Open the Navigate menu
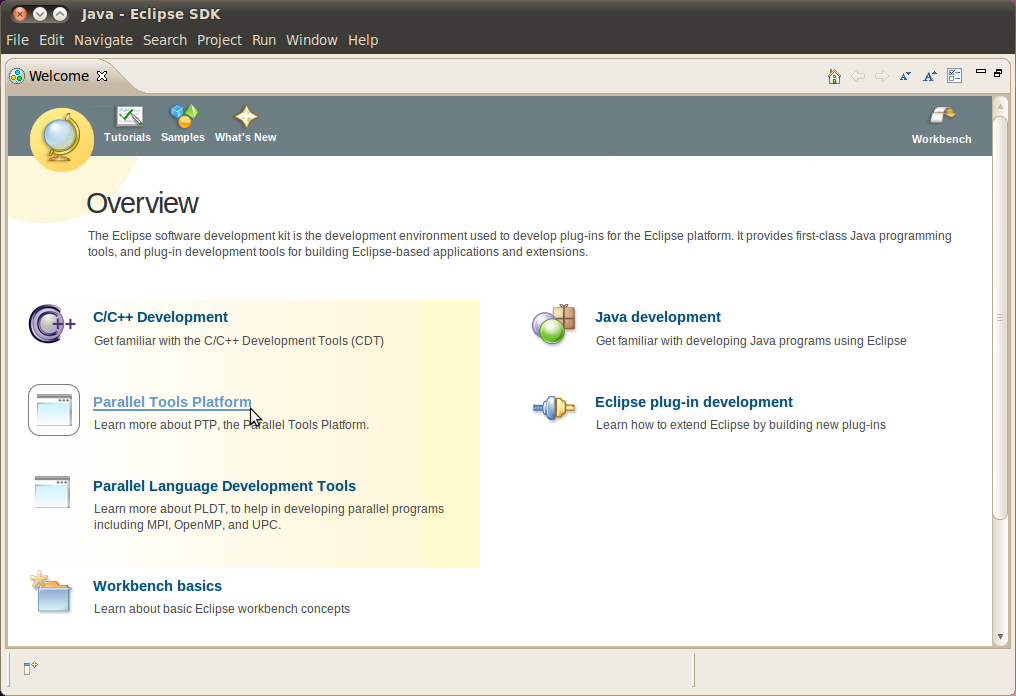Image resolution: width=1016 pixels, height=696 pixels. click(x=104, y=40)
